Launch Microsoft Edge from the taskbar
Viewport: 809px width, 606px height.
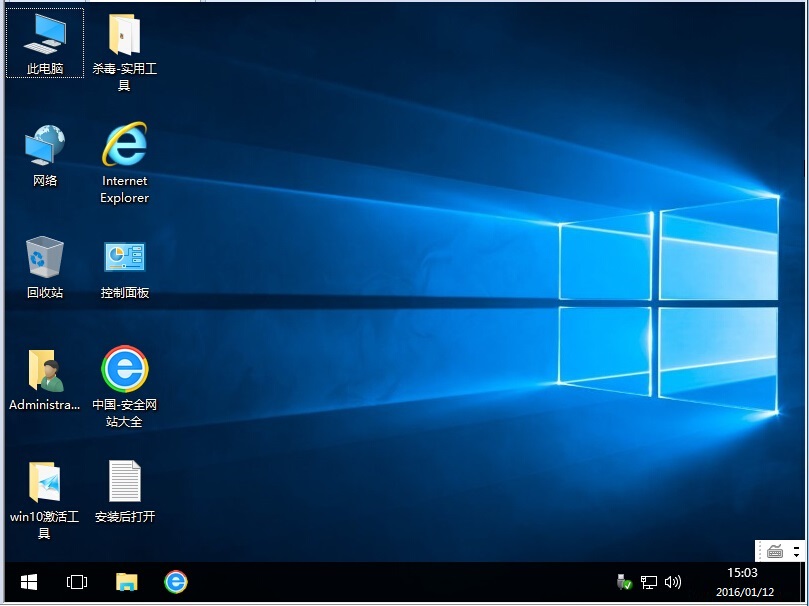[x=175, y=581]
